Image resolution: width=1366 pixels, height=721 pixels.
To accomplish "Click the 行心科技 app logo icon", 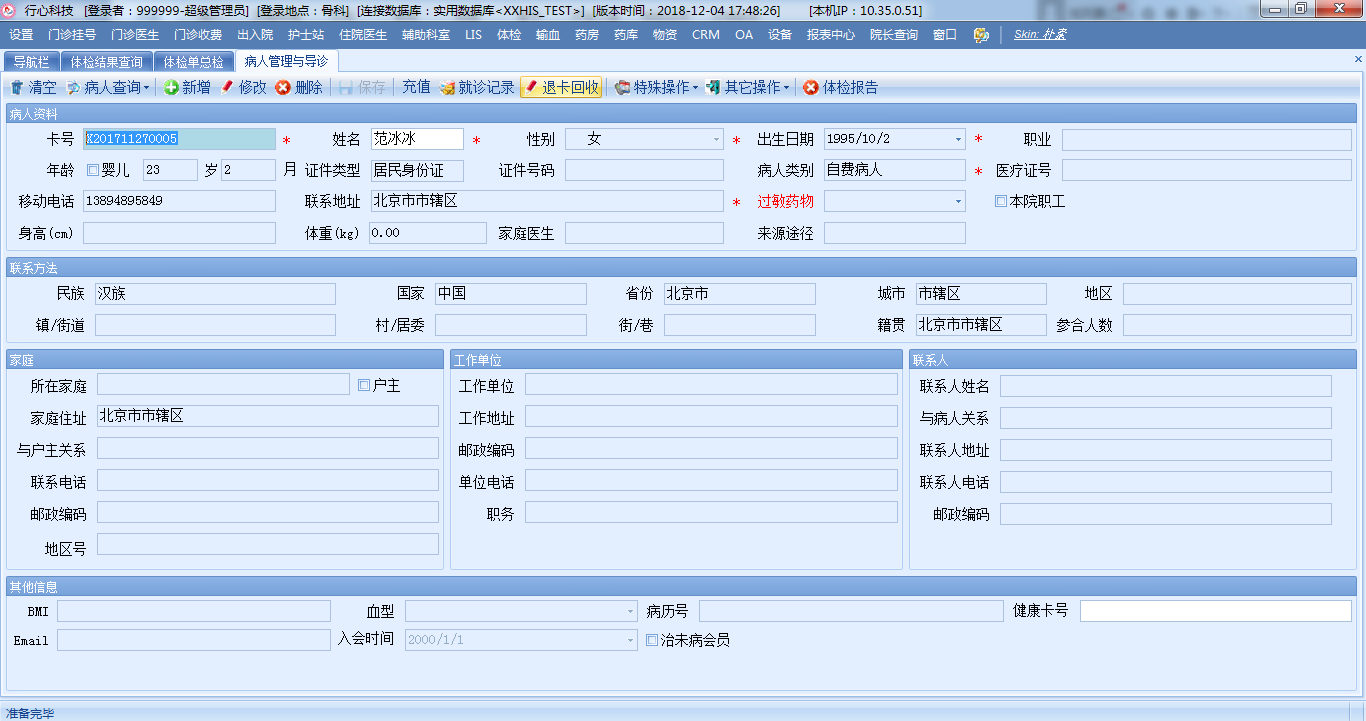I will coord(9,9).
